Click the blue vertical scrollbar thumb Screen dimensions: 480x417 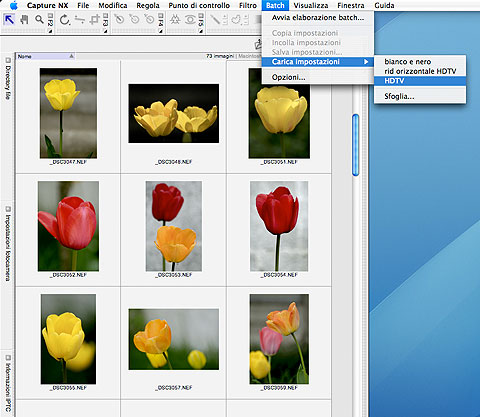tap(356, 145)
